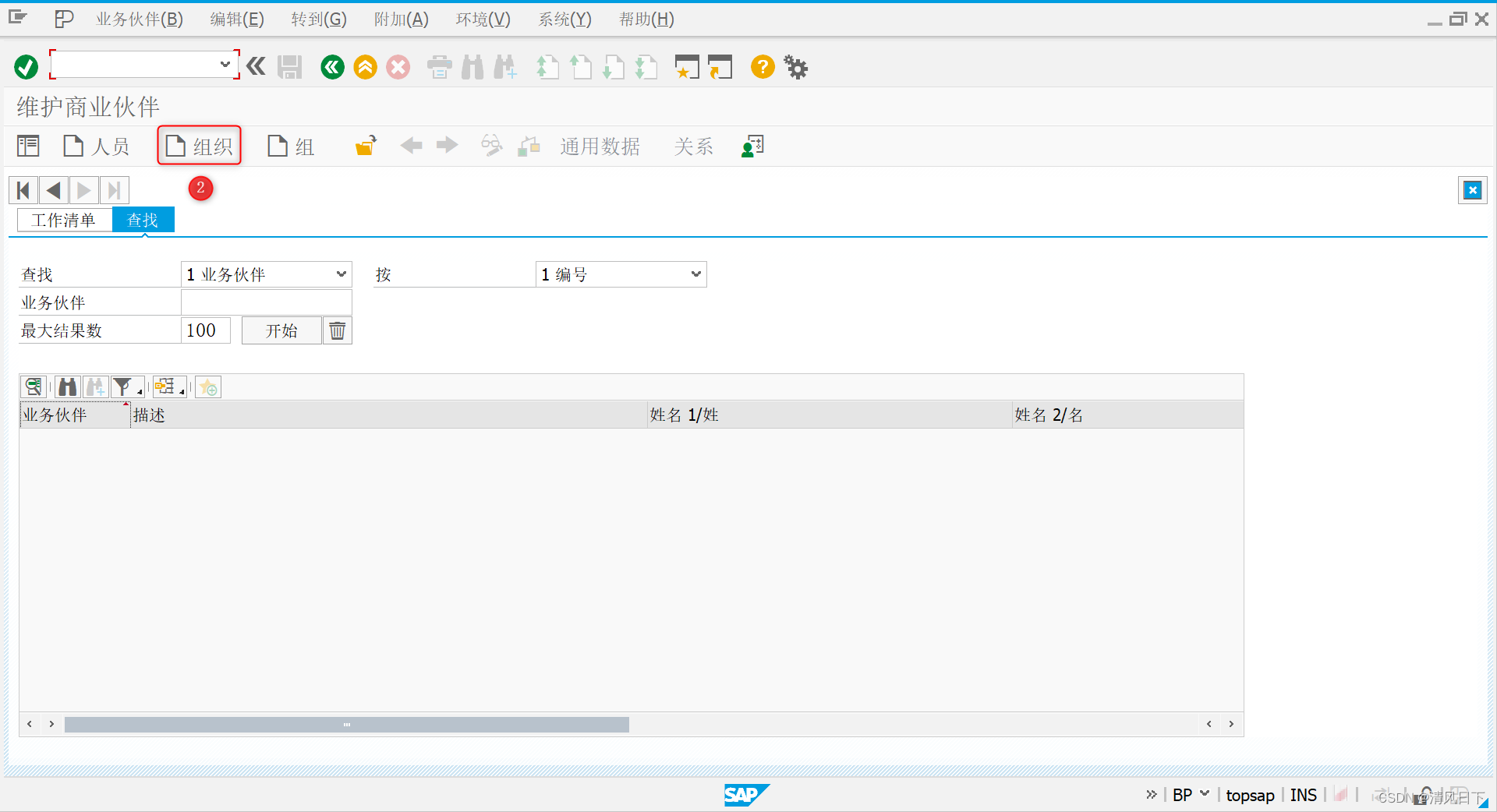This screenshot has height=812, width=1497.
Task: Clear results list with trash can icon
Action: coord(337,330)
